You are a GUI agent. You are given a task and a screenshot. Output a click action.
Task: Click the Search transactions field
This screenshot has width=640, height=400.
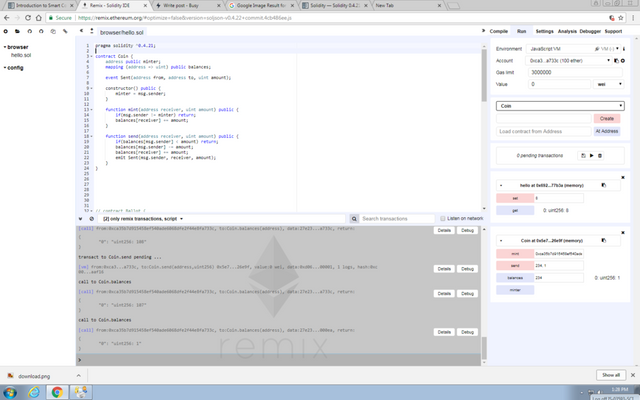397,219
